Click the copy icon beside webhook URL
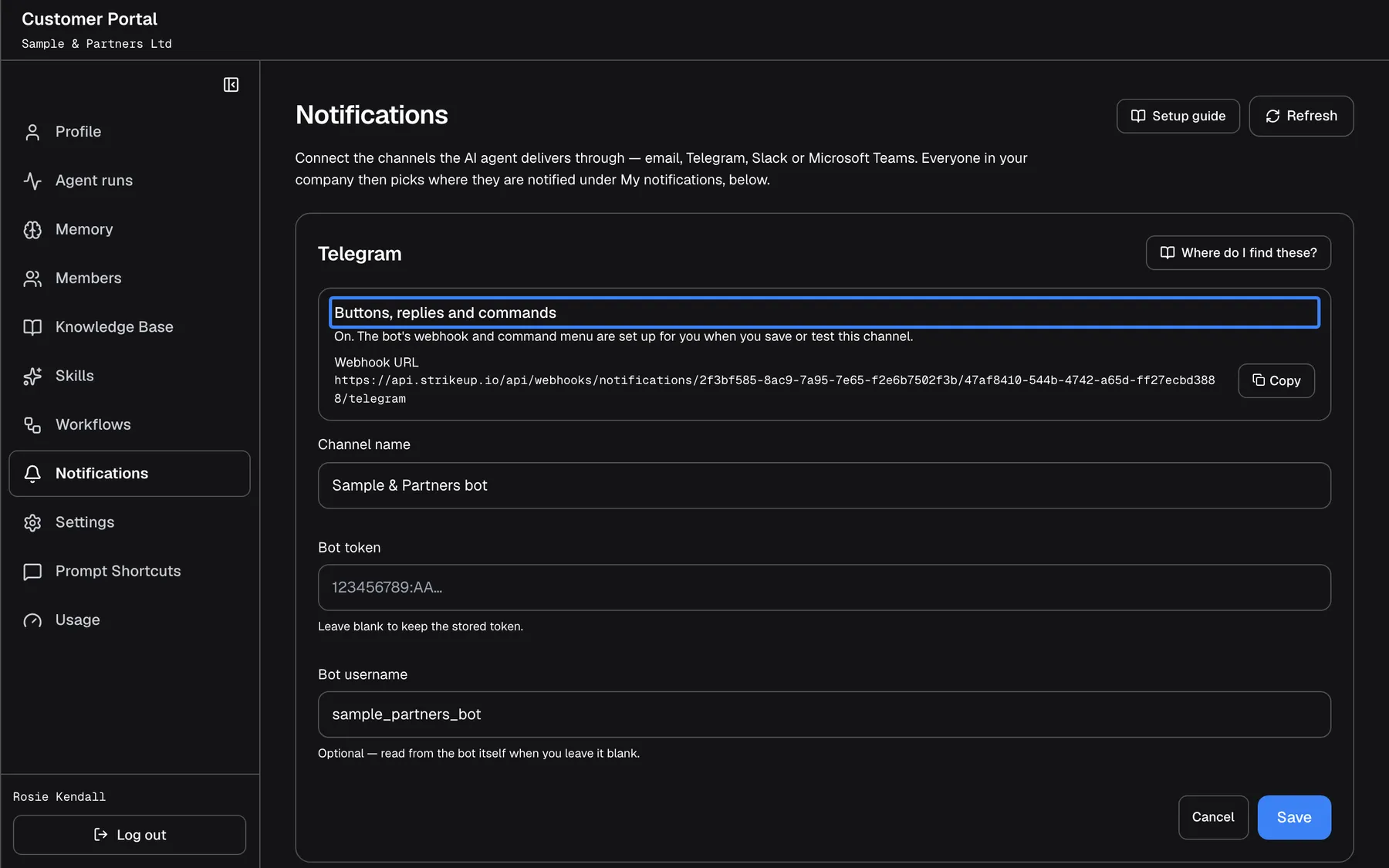The image size is (1389, 868). click(x=1259, y=380)
